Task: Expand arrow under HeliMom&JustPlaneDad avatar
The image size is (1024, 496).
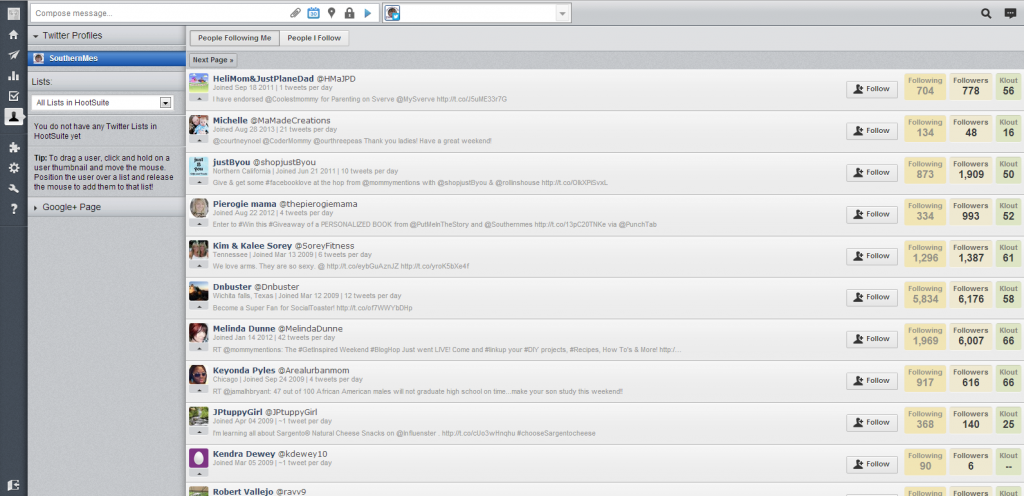Action: [x=199, y=98]
